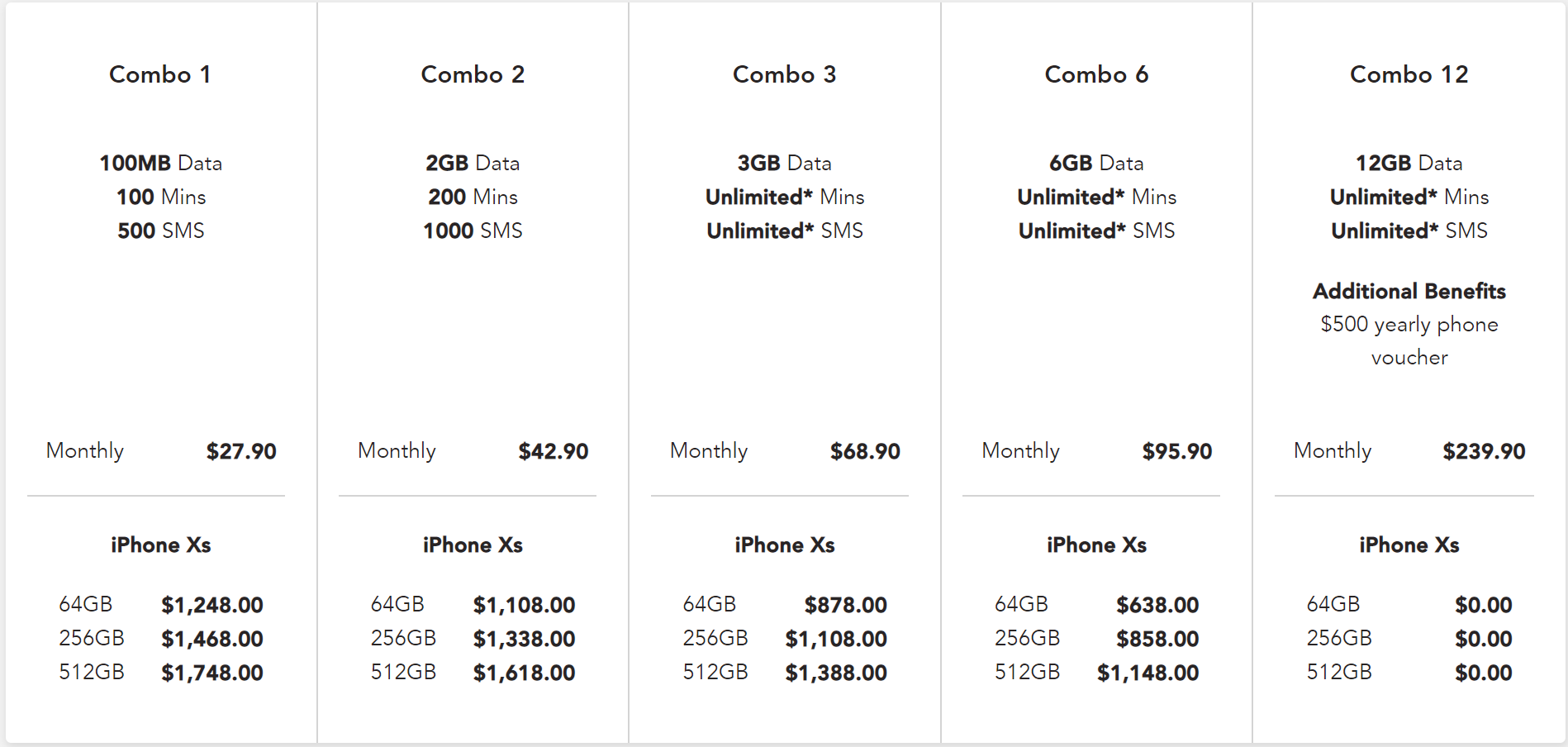Click iPhone Xs title under Combo 1
Viewport: 1568px width, 747px height.
[x=160, y=545]
